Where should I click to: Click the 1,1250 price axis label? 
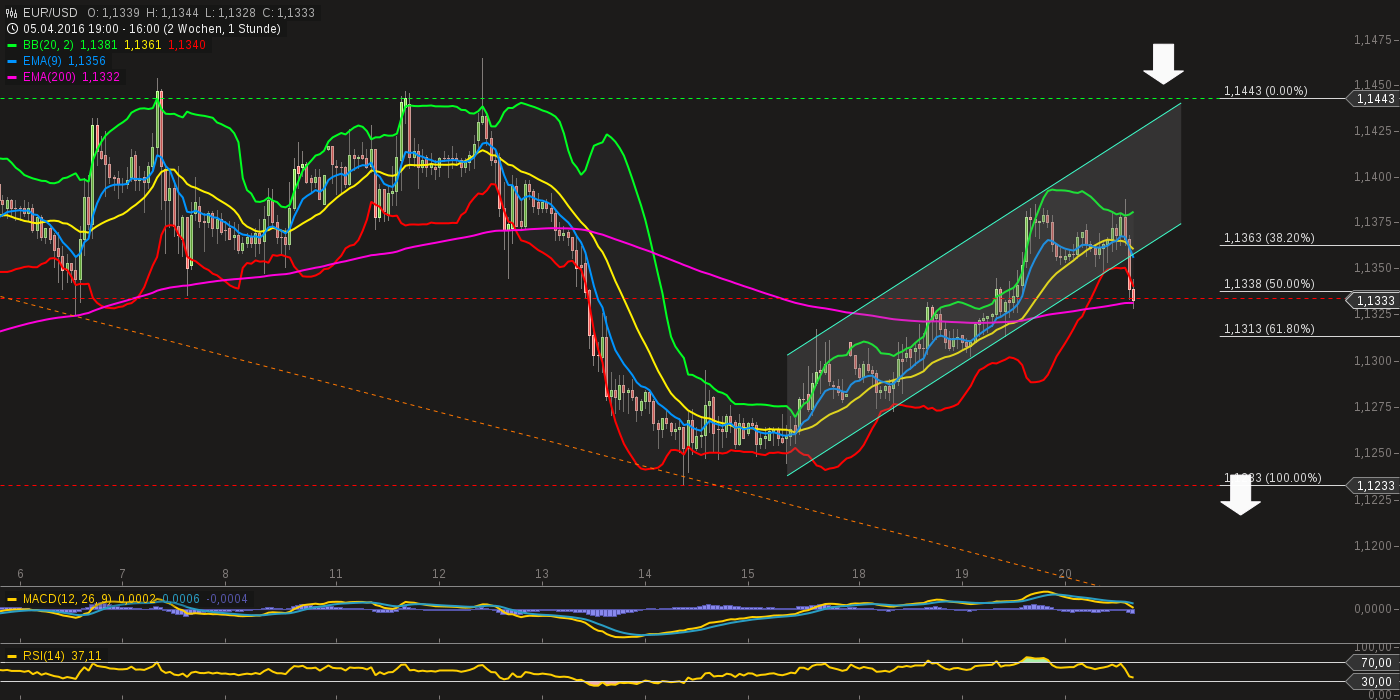click(x=1372, y=452)
